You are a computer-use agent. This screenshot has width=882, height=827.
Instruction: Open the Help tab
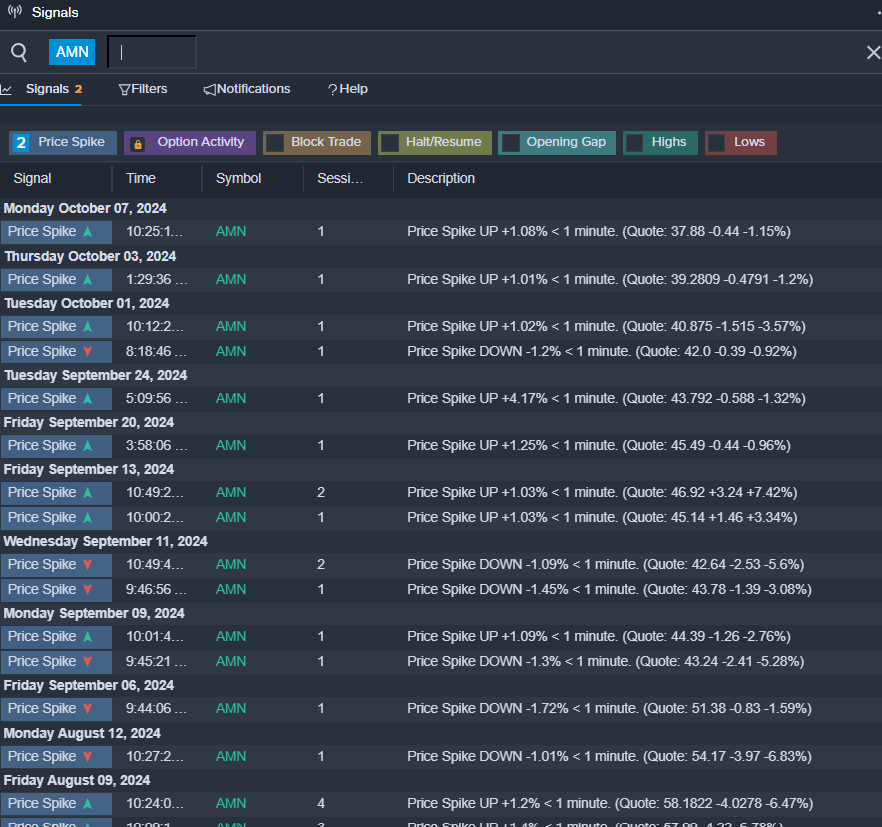pos(348,89)
